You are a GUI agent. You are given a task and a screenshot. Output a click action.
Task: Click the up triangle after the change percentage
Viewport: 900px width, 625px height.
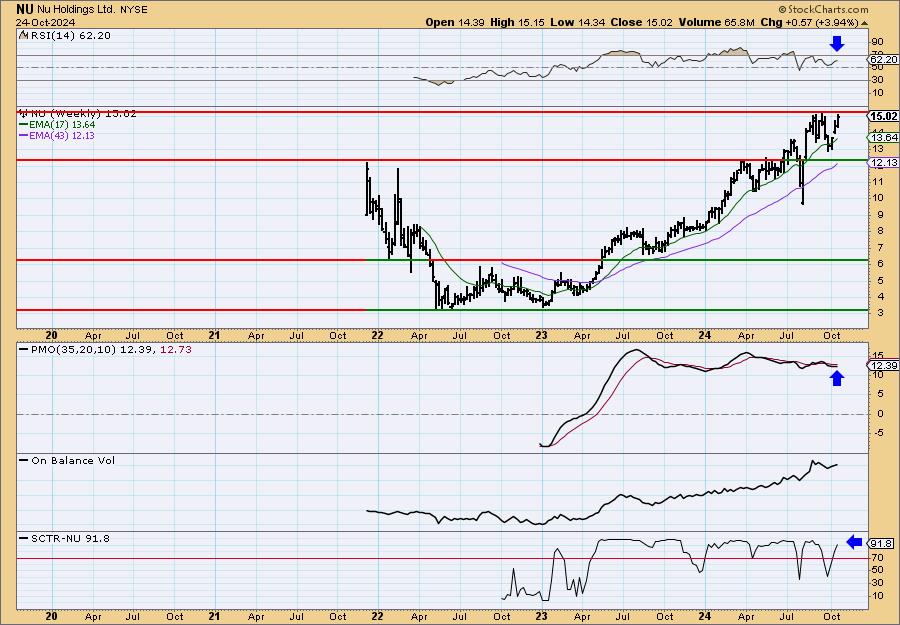tap(864, 23)
